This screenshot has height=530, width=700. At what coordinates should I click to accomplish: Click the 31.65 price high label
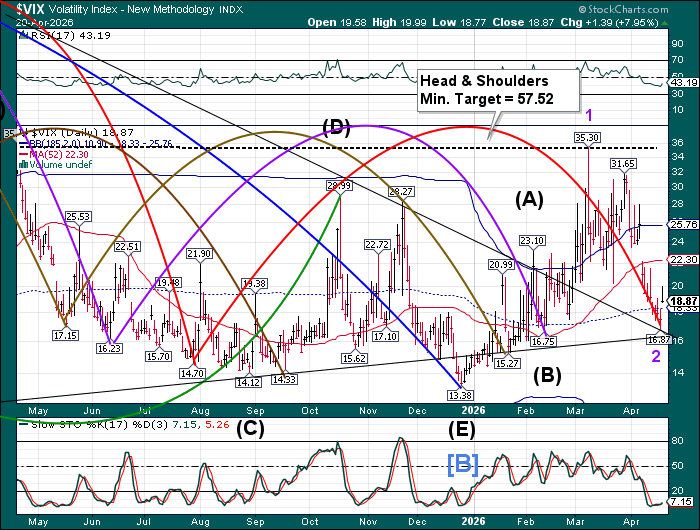click(x=624, y=163)
